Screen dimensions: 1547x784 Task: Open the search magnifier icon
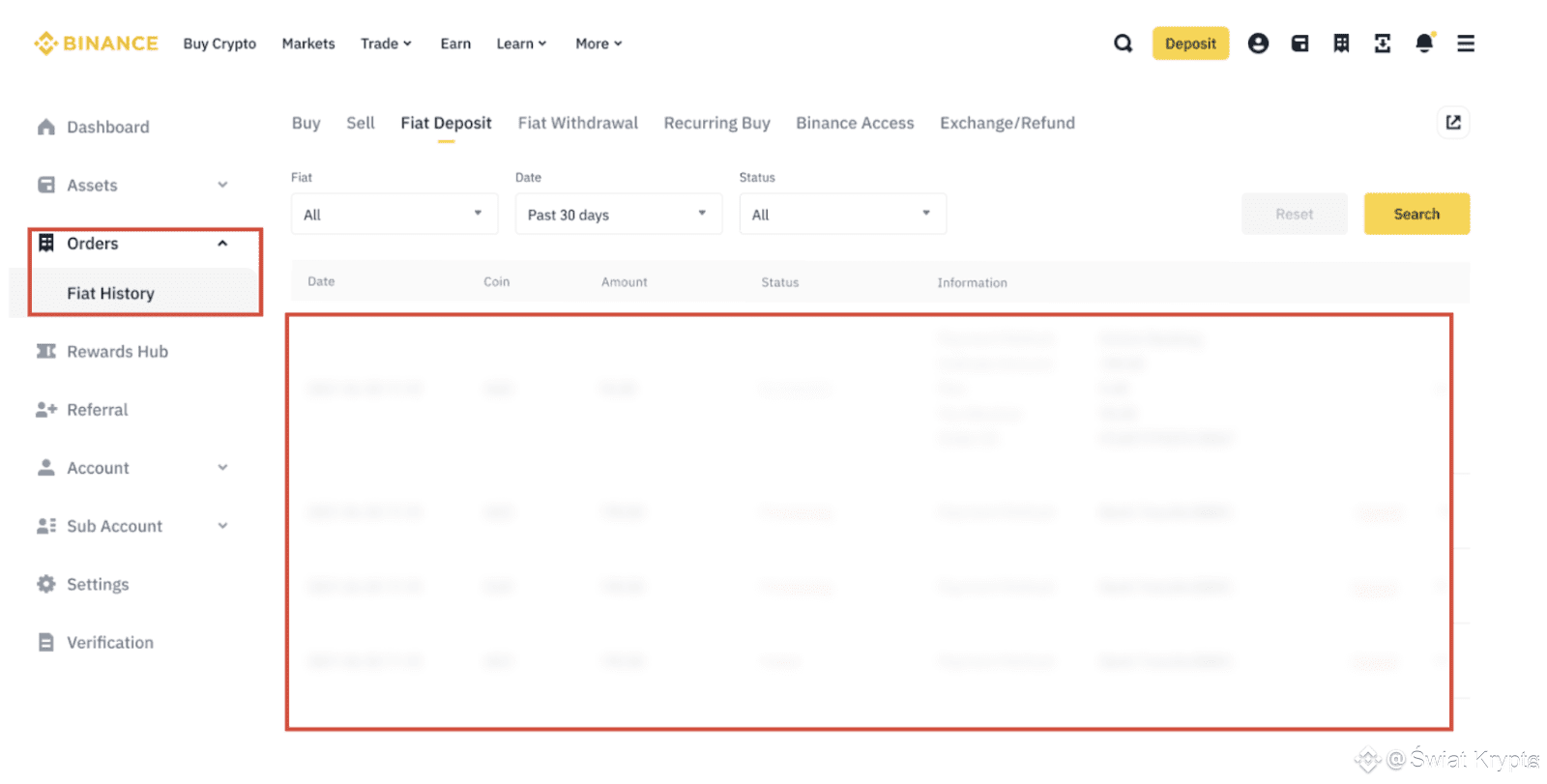point(1123,44)
